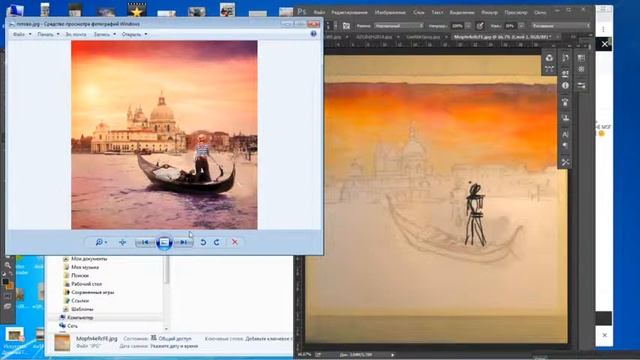The image size is (640, 360).
Task: Click orange background color swatch
Action: click(10, 286)
